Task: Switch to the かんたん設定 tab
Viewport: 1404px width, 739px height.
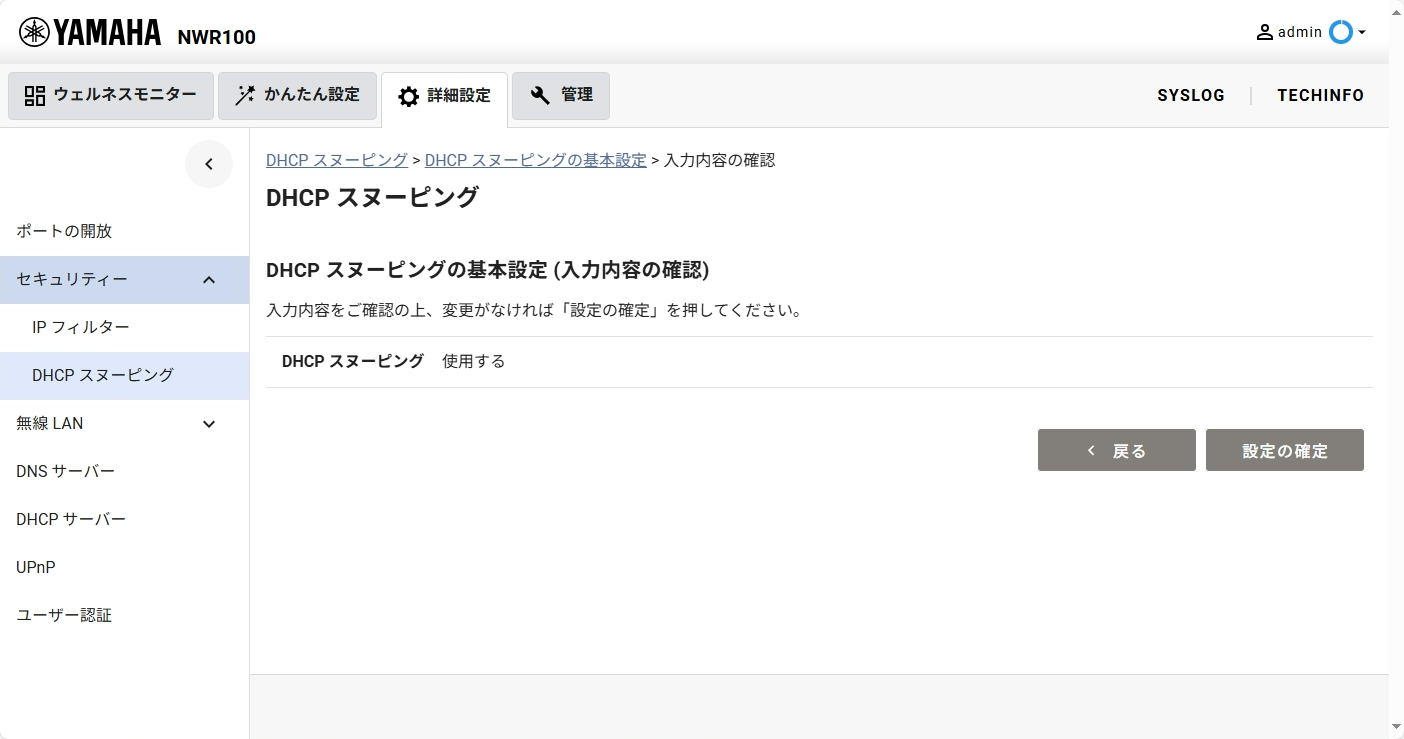Action: pyautogui.click(x=297, y=96)
